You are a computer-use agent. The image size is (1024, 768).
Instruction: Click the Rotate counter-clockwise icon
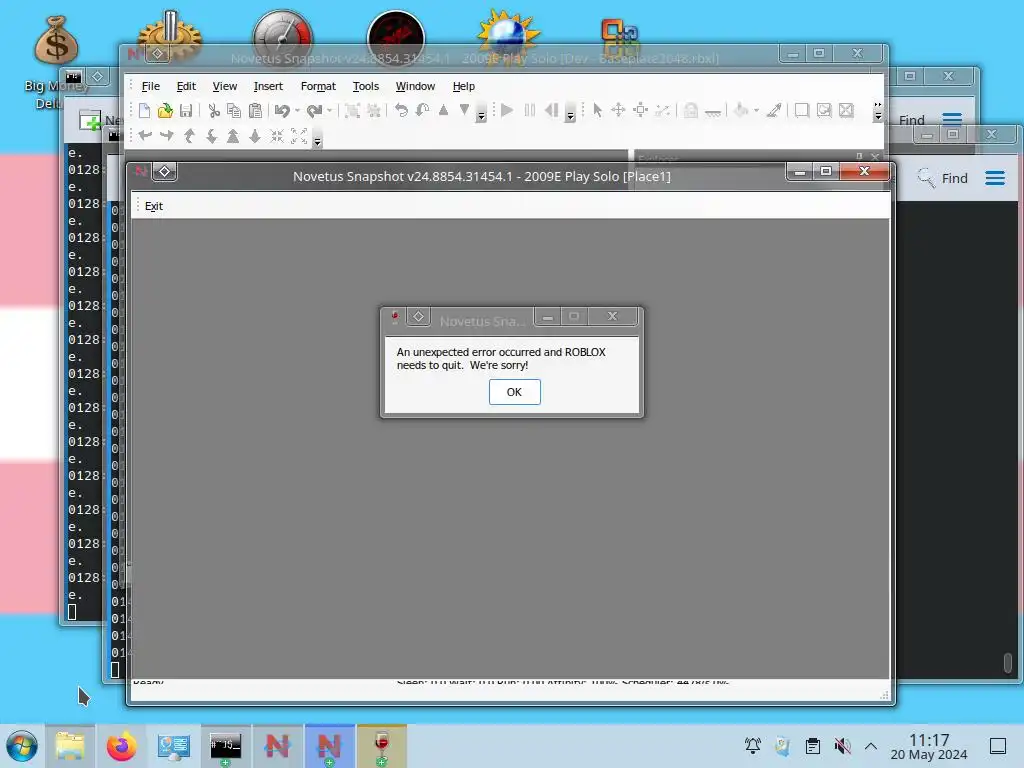(x=401, y=110)
